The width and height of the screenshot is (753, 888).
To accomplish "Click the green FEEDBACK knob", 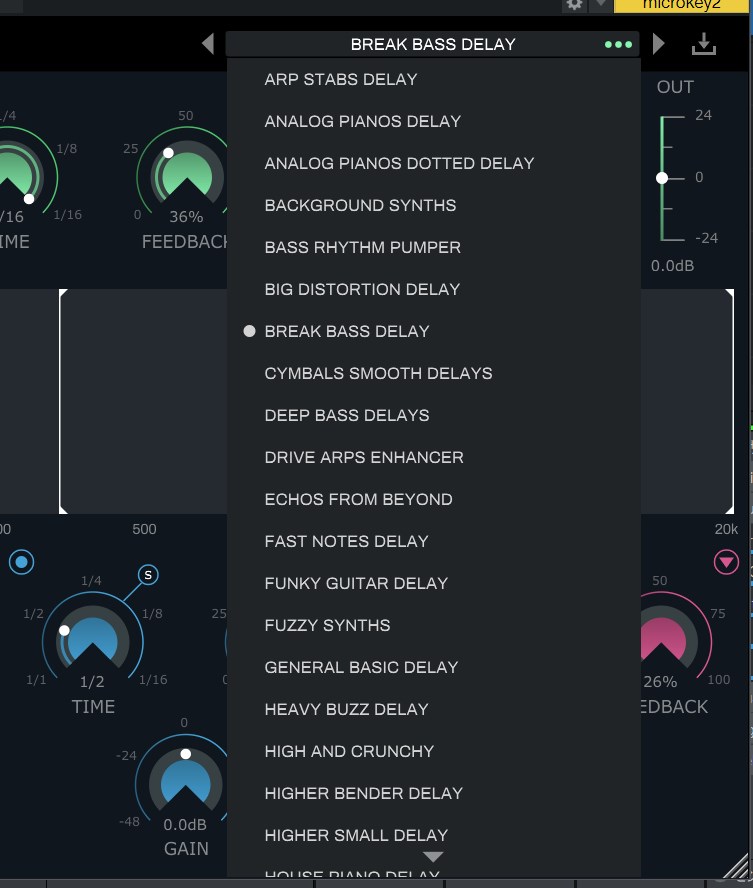I will 181,176.
